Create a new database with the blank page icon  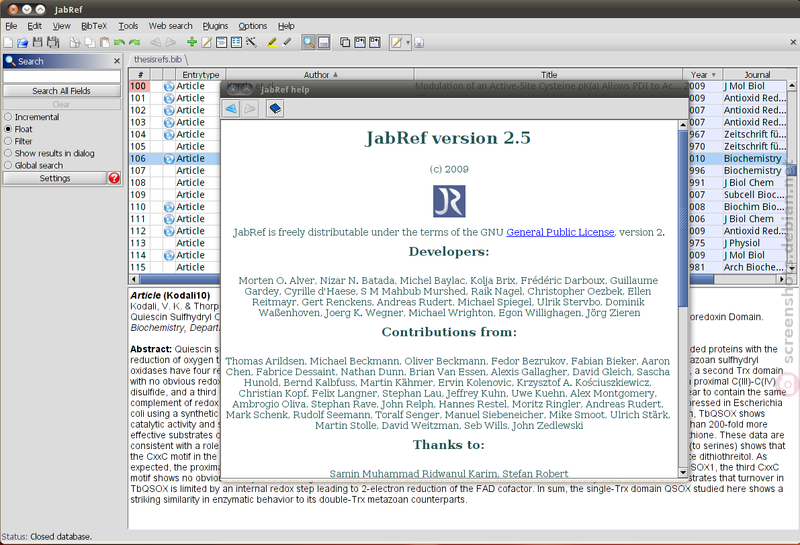tap(8, 42)
